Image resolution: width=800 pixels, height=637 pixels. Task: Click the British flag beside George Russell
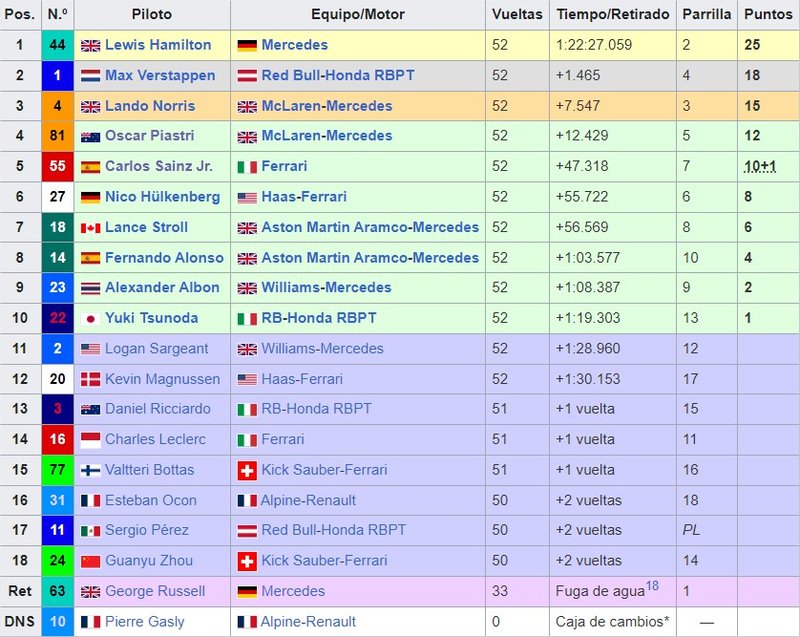click(90, 592)
